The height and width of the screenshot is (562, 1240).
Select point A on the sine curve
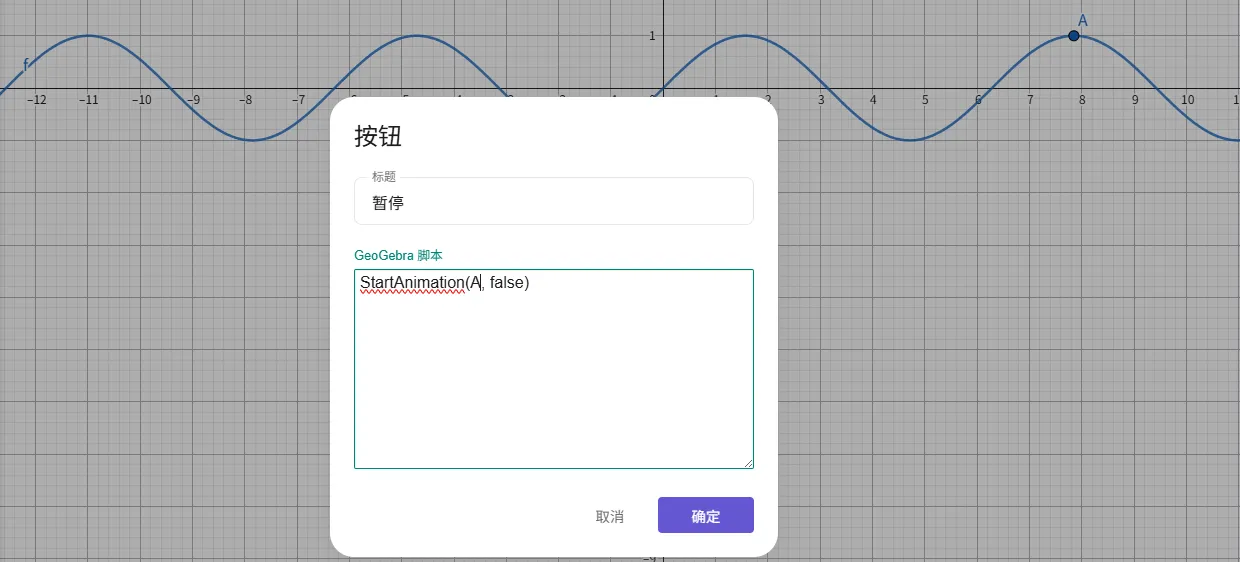(x=1073, y=36)
